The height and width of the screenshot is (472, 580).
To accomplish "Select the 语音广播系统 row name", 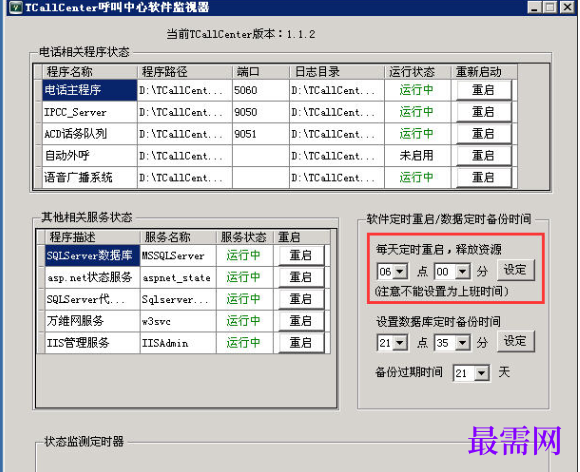I will [x=90, y=178].
